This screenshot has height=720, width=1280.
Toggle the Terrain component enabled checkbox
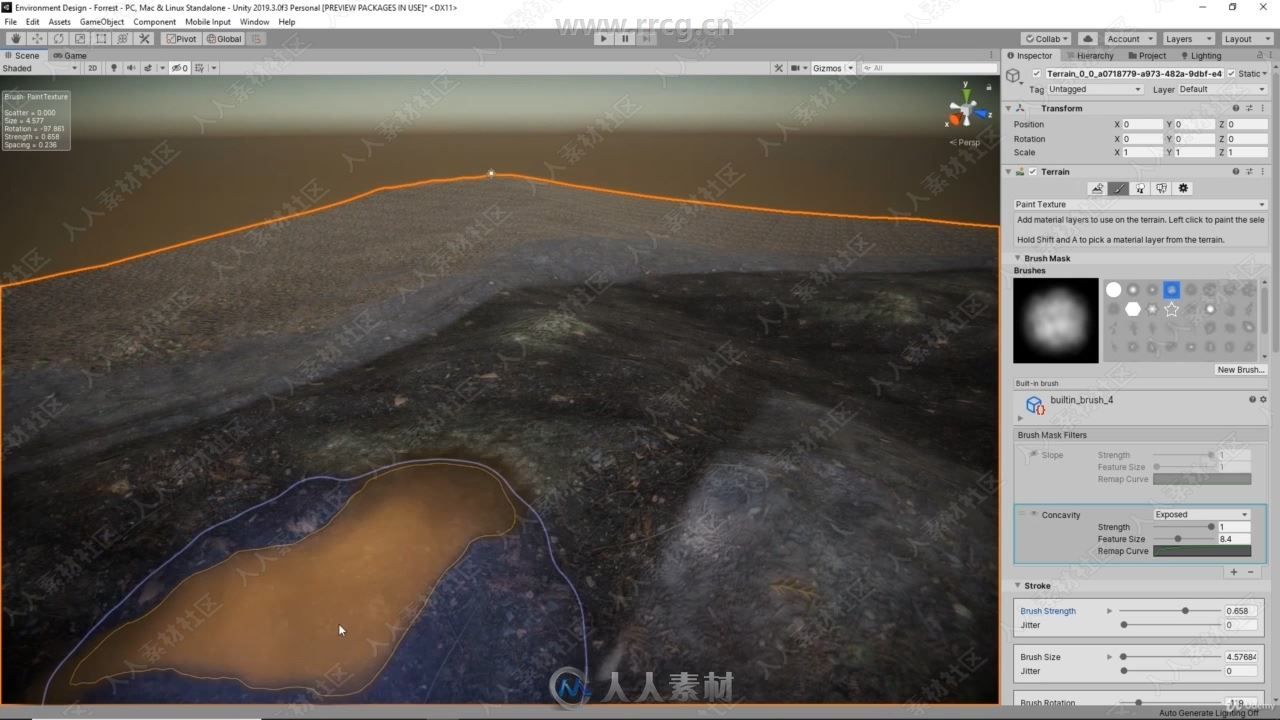point(1033,172)
